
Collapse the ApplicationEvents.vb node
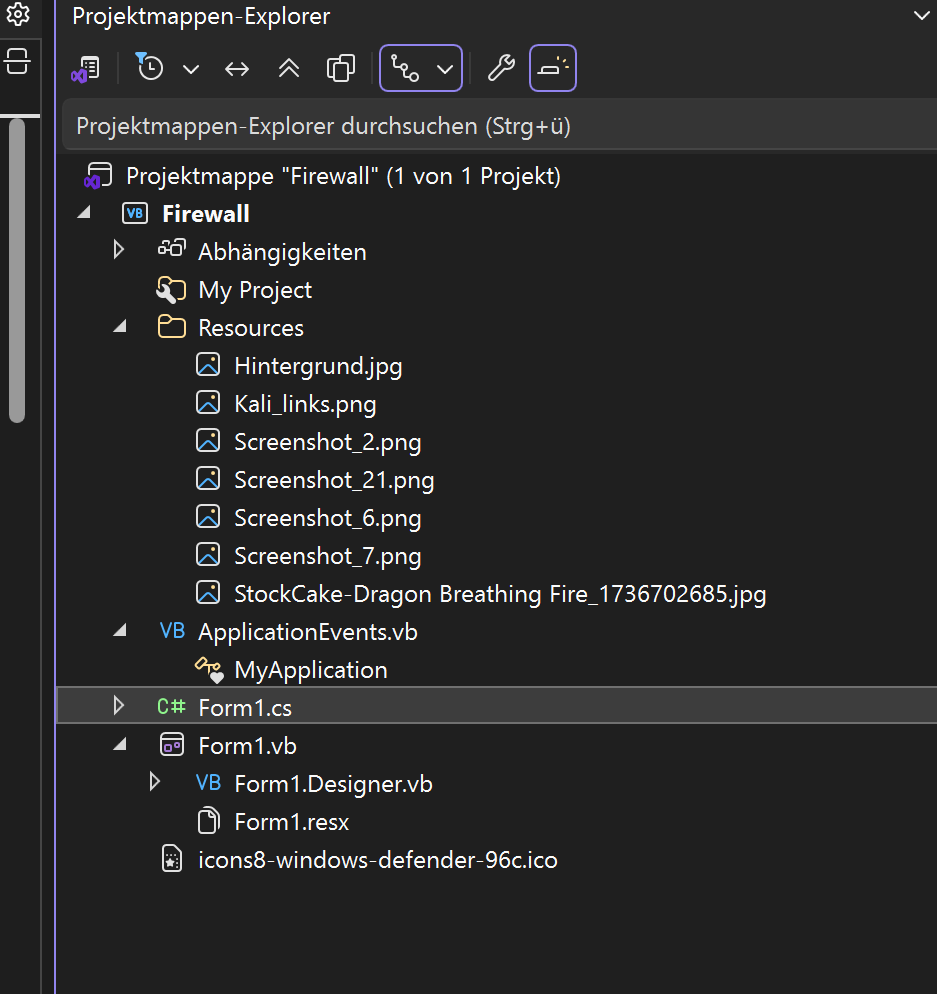(x=120, y=631)
